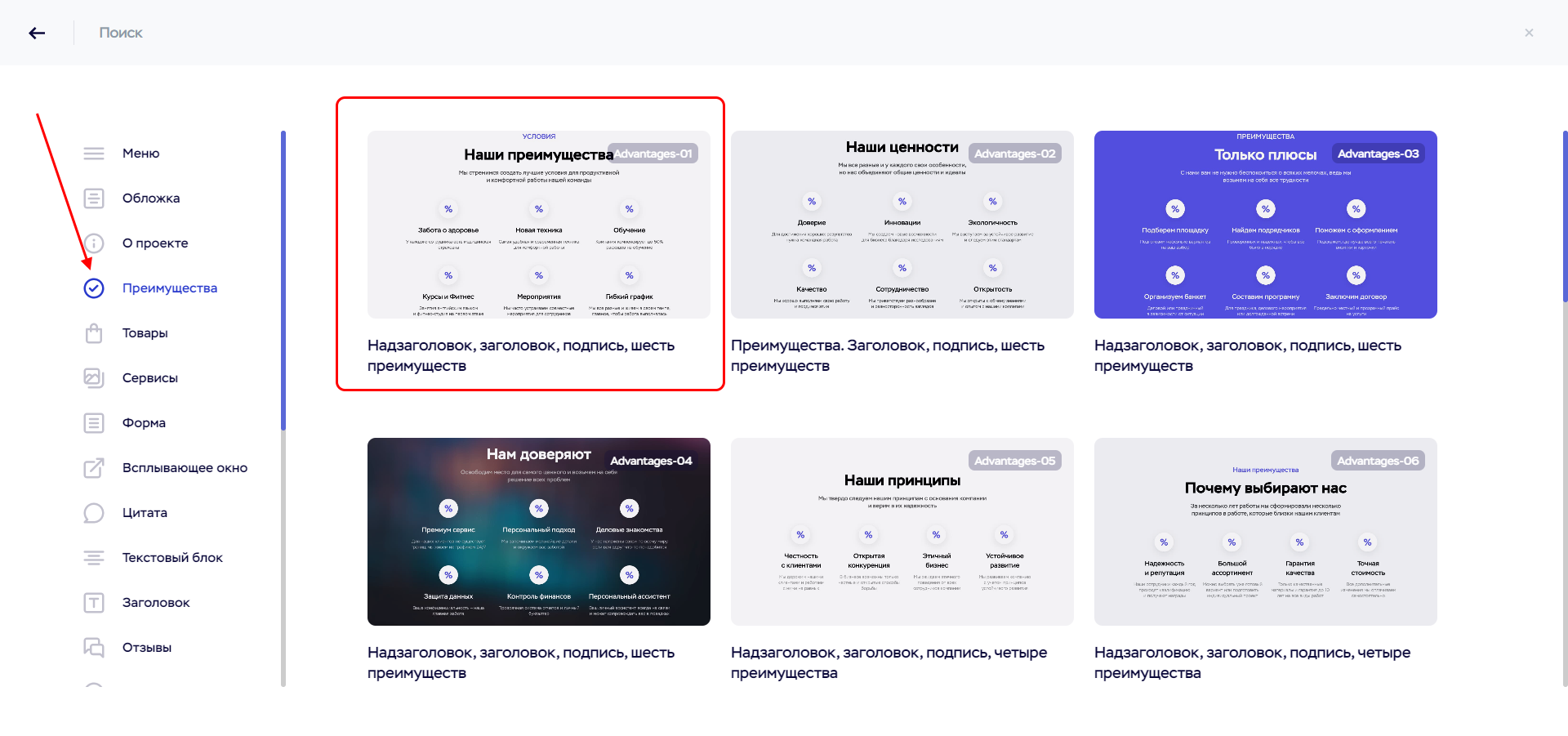The height and width of the screenshot is (736, 1568).
Task: Switch to the Форма category
Action: (144, 423)
